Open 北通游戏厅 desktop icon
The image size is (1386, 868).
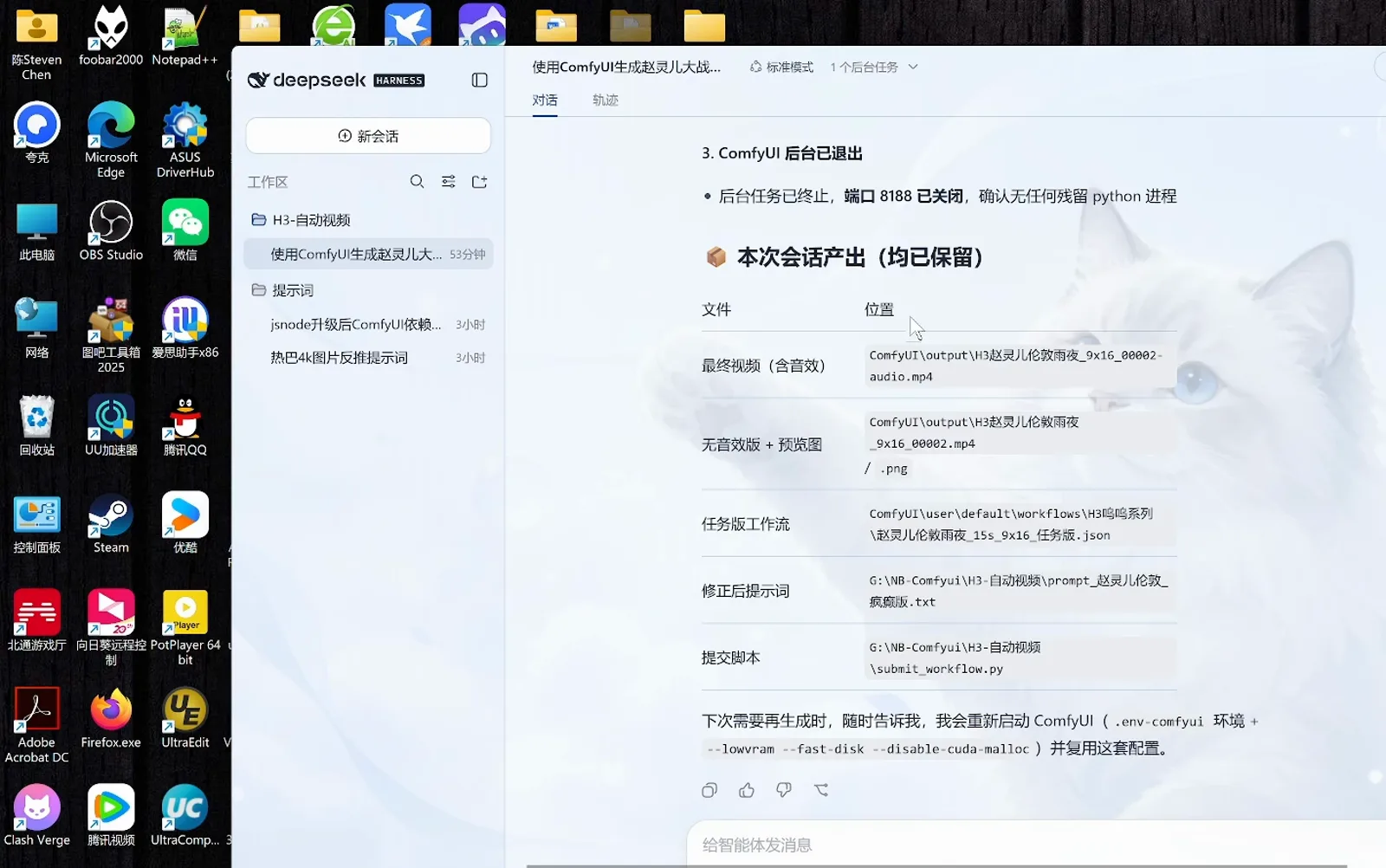[36, 620]
